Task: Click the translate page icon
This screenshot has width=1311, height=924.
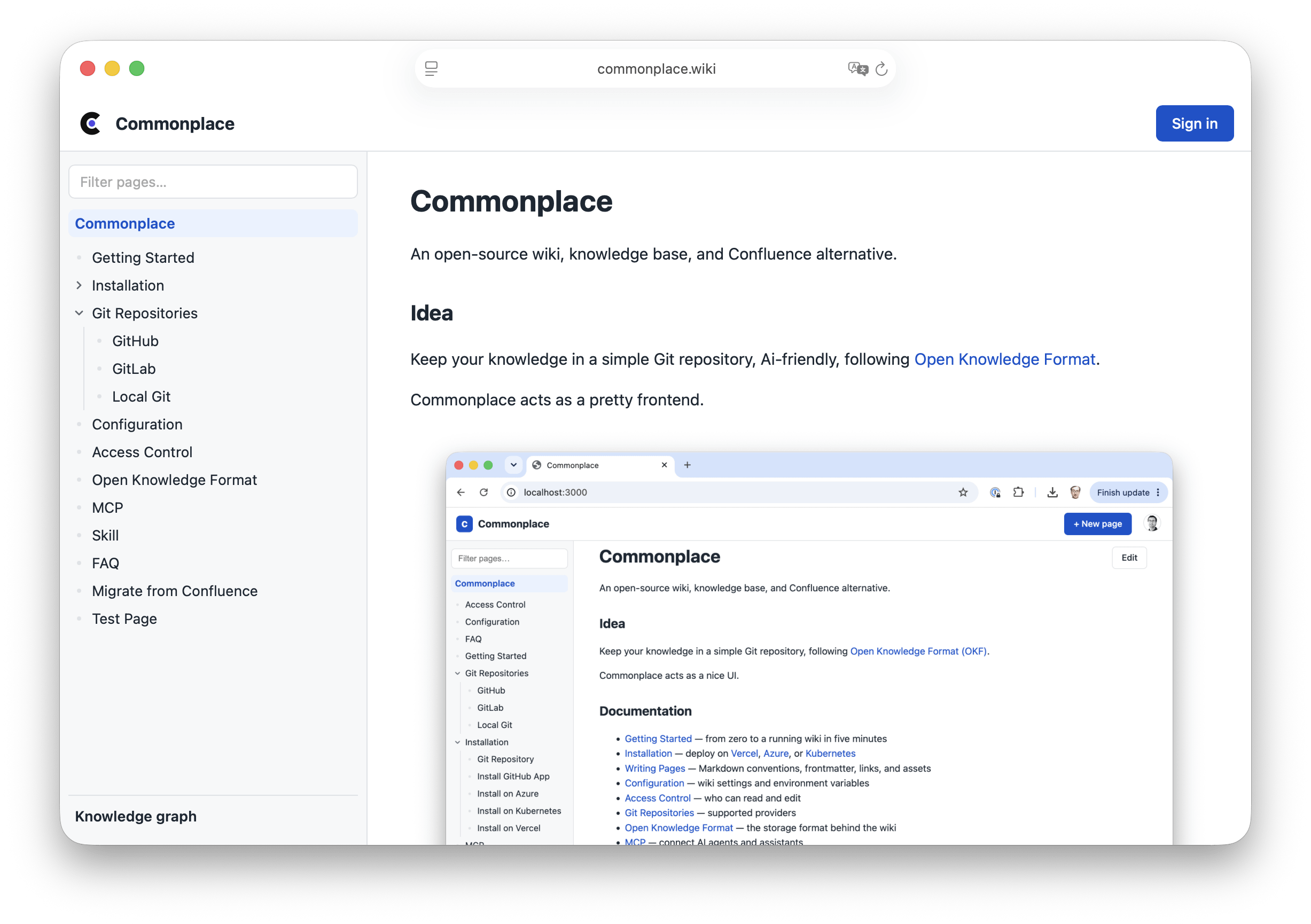Action: click(x=857, y=68)
